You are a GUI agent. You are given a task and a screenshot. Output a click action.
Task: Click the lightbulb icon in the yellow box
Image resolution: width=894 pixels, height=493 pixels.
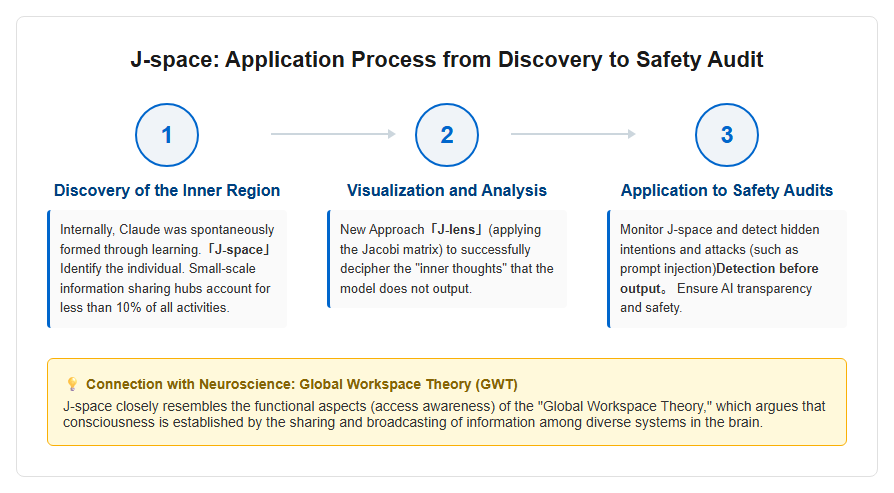pyautogui.click(x=72, y=384)
